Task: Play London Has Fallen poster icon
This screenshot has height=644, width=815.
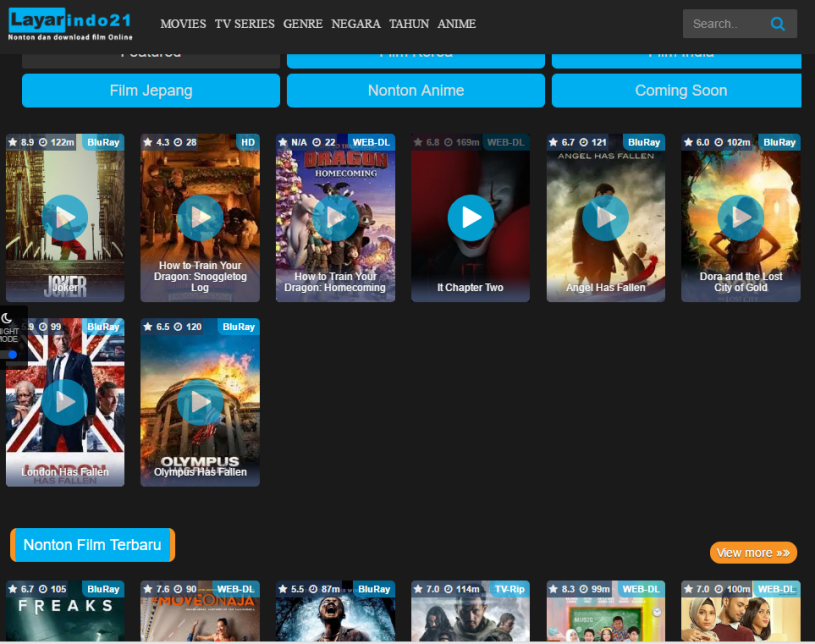Action: (65, 402)
